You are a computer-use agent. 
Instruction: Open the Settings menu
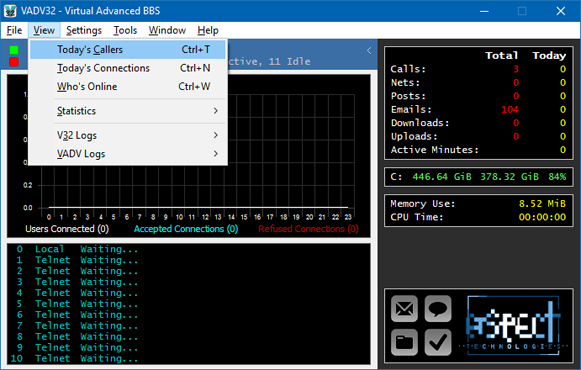(x=84, y=30)
